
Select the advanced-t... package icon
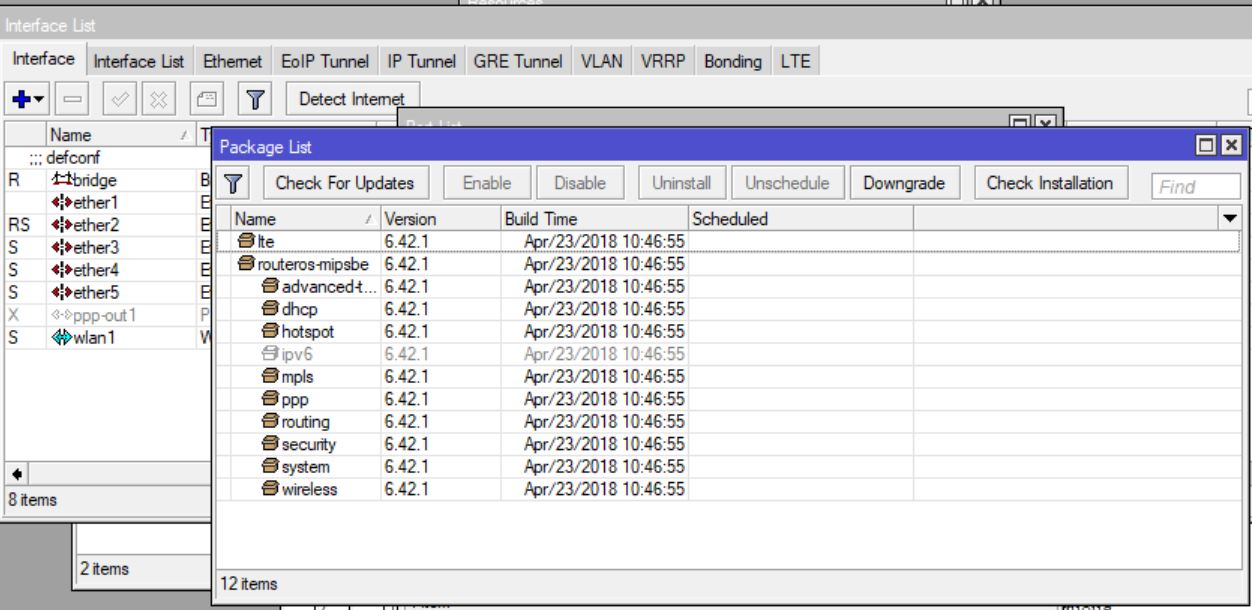pos(270,286)
